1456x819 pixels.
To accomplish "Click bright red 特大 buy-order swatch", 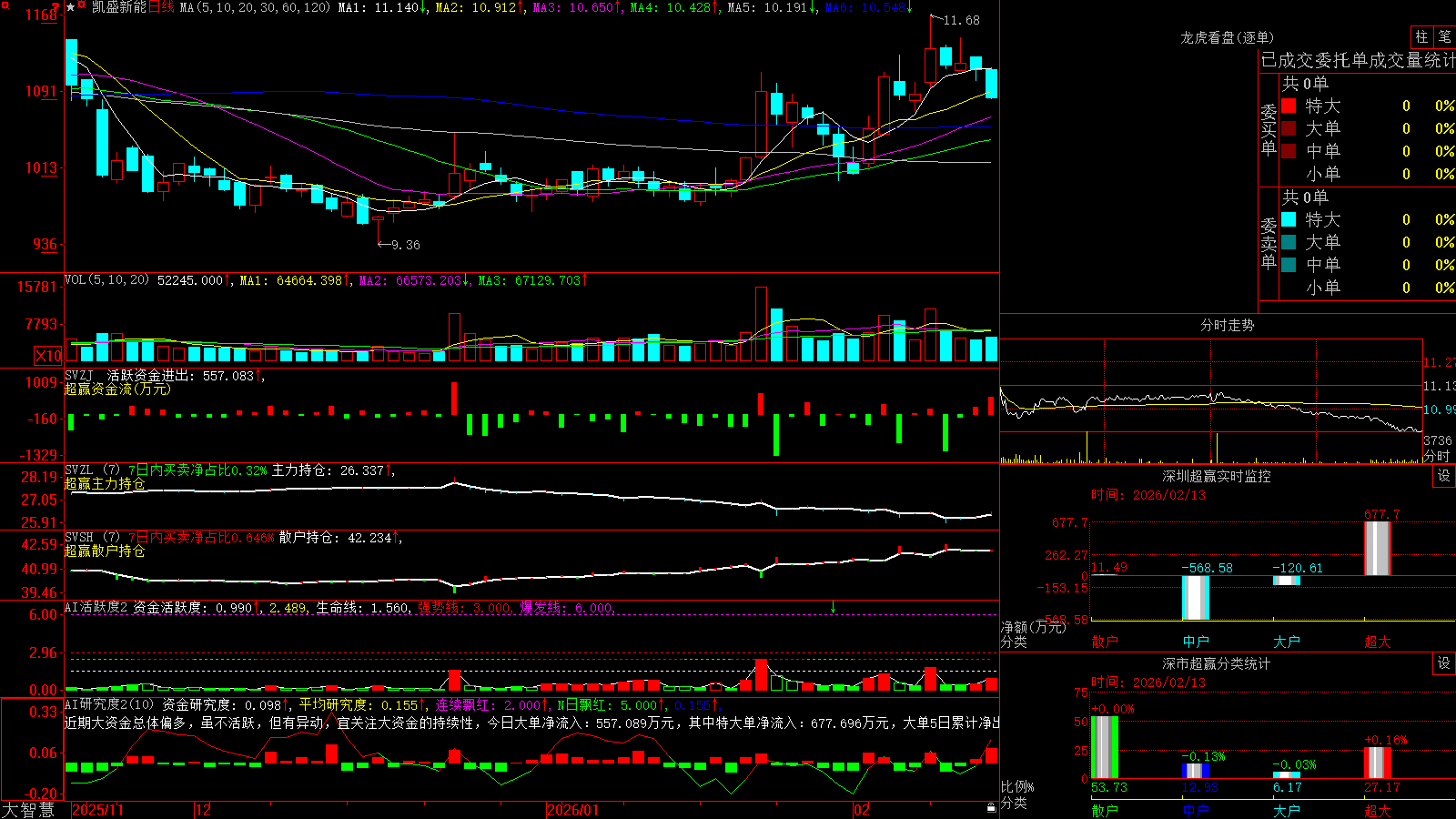I will pos(1289,106).
